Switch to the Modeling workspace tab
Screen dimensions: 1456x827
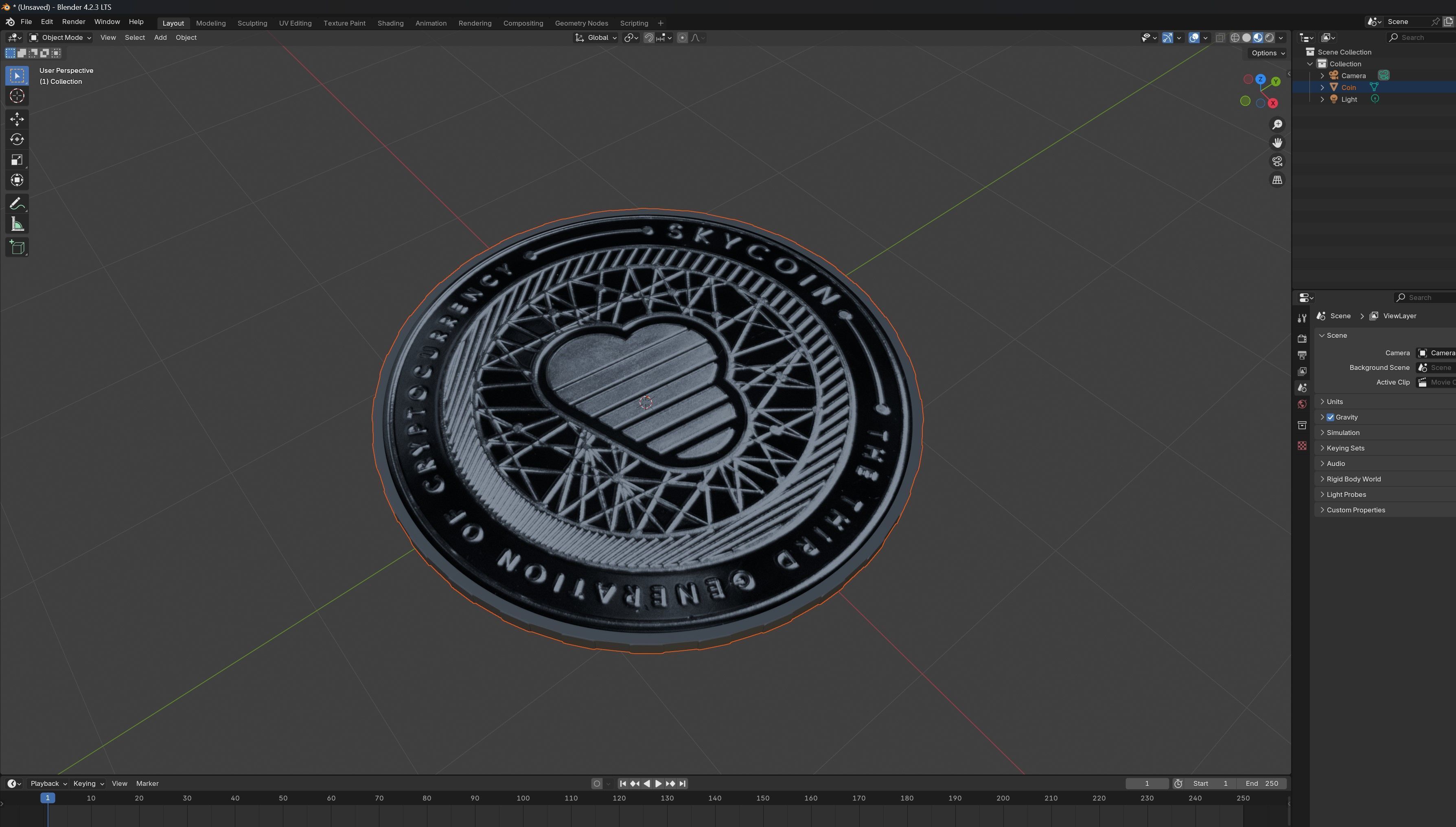point(211,23)
